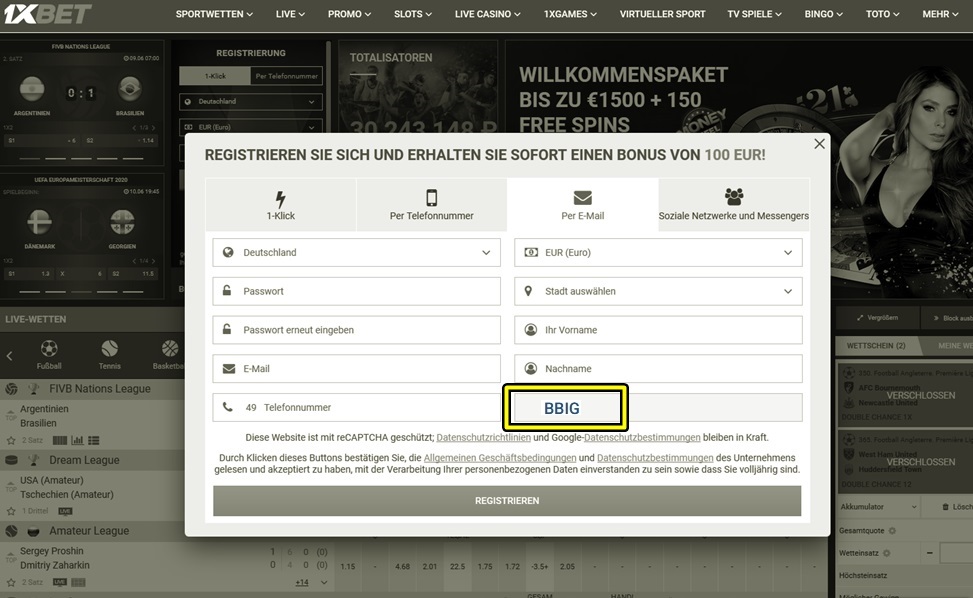Click the REGISTRIEREN button
This screenshot has width=973, height=598.
point(507,501)
